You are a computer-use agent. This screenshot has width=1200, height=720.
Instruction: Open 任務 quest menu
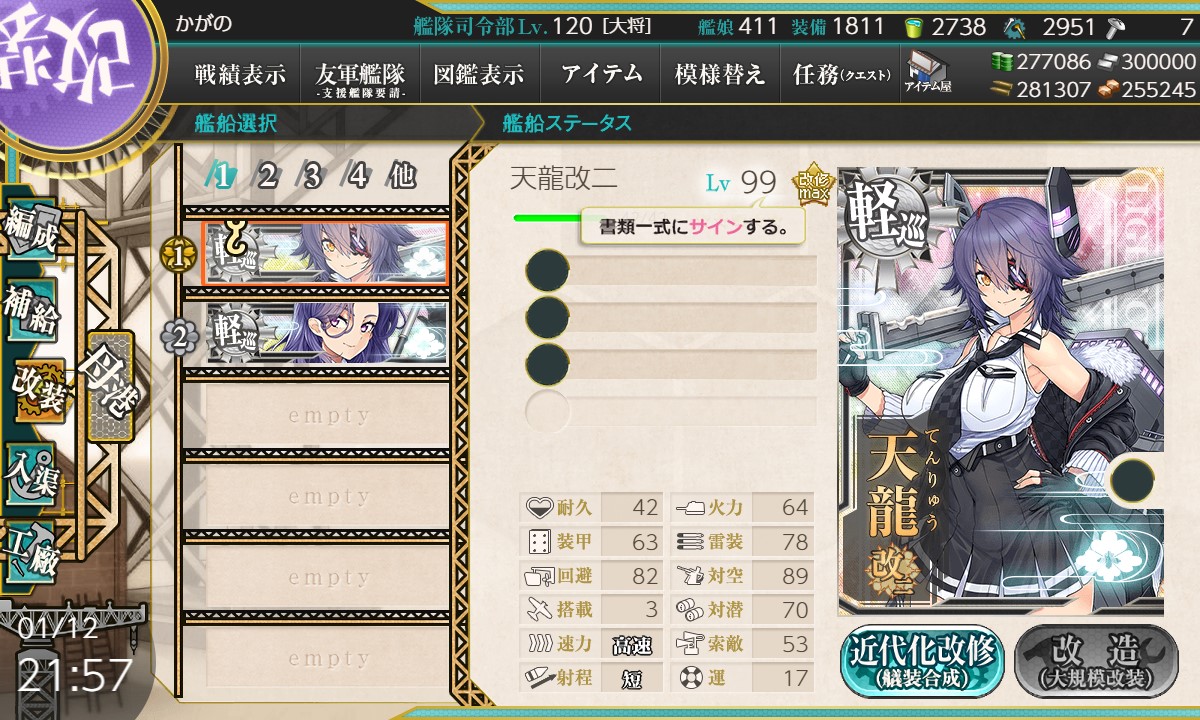(841, 74)
